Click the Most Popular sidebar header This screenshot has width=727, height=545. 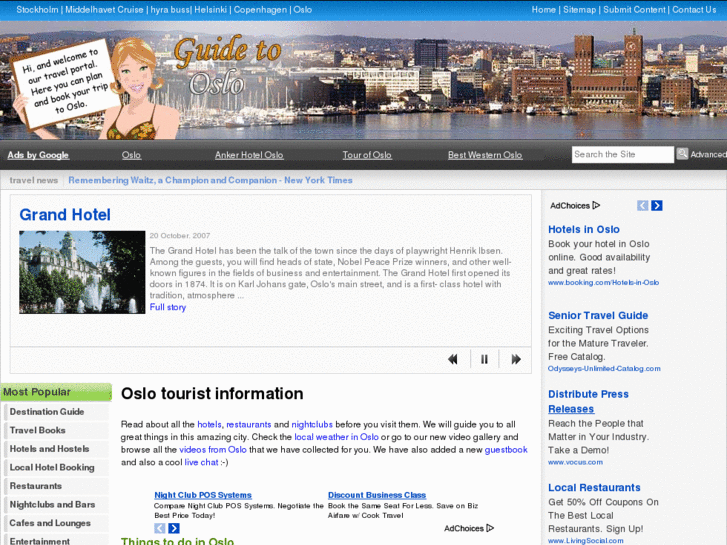click(56, 392)
